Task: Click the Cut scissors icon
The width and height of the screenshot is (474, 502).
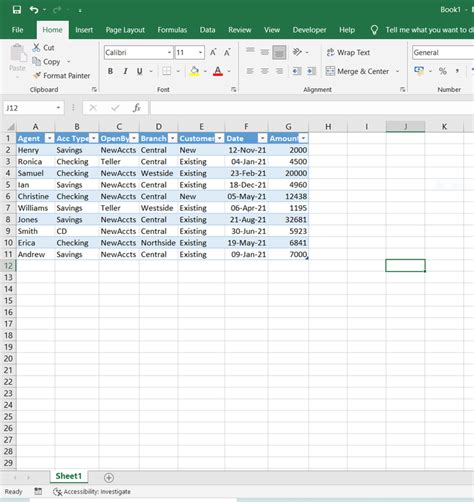Action: tap(36, 47)
